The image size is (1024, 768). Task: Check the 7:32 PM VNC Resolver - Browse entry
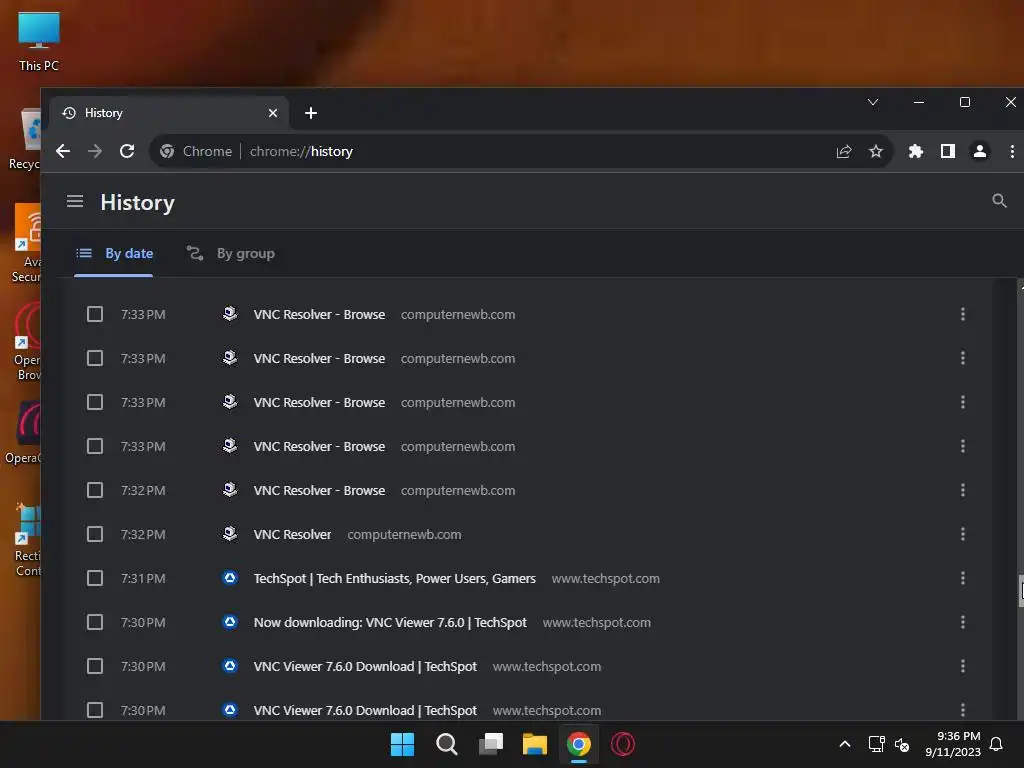click(x=95, y=490)
